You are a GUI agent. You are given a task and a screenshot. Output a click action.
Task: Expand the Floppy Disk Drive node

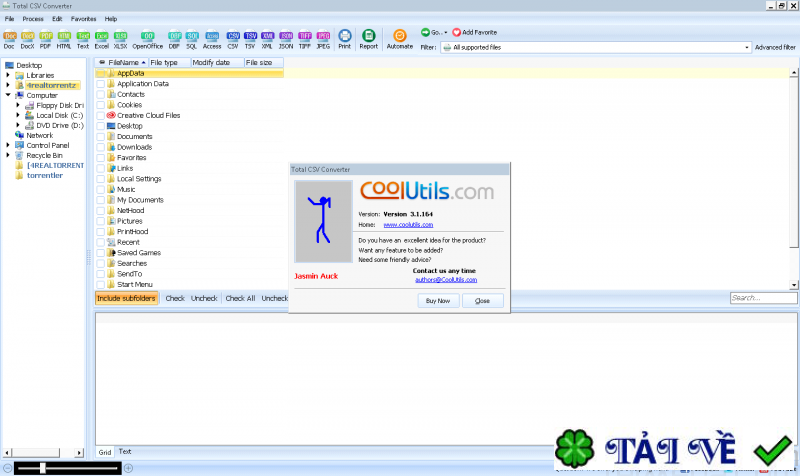18,105
